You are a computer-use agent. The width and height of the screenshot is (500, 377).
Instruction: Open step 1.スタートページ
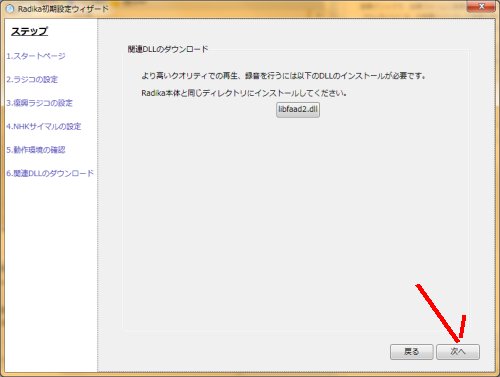click(36, 56)
